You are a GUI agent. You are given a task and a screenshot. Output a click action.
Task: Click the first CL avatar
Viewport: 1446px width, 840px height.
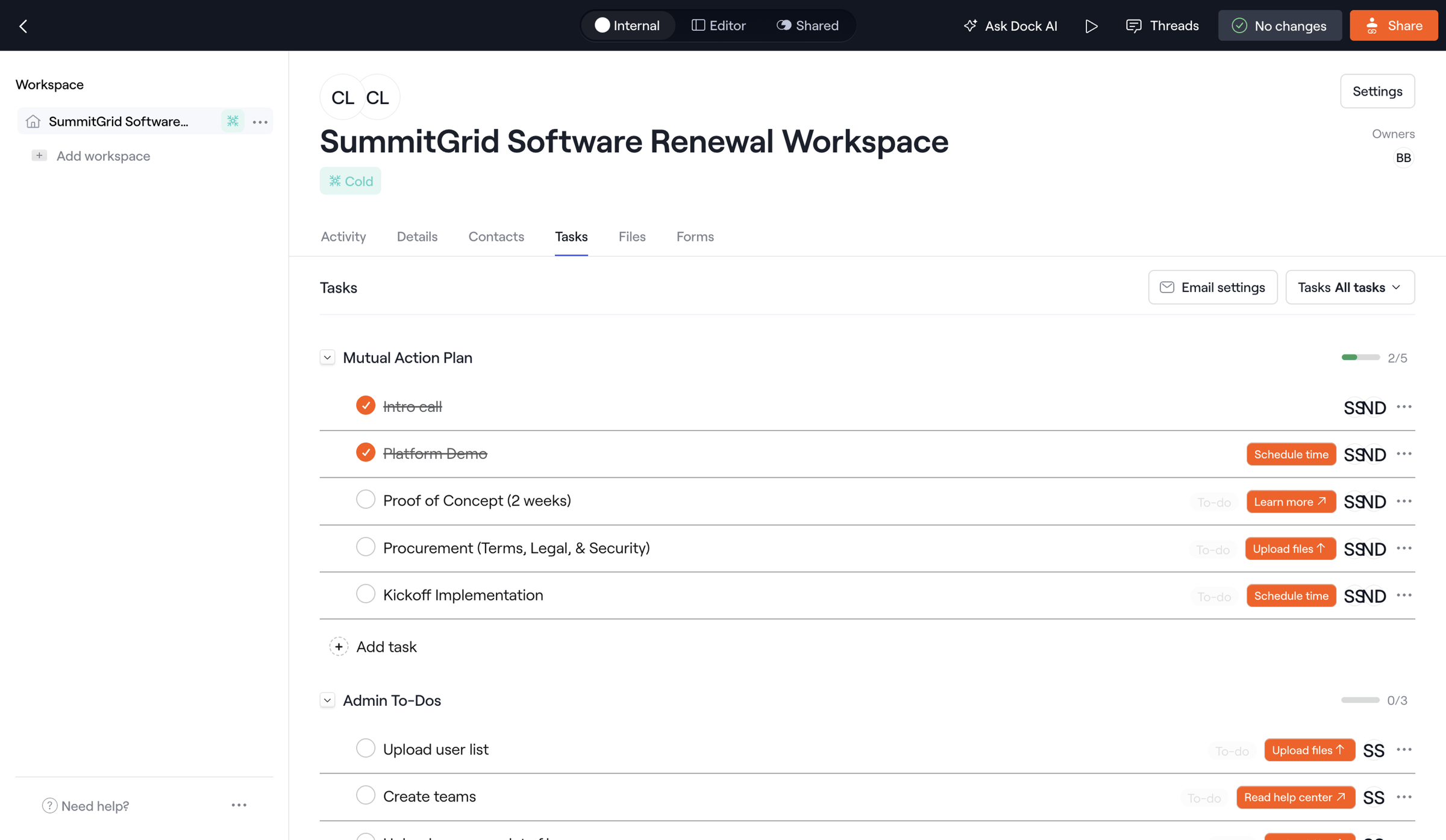tap(343, 97)
